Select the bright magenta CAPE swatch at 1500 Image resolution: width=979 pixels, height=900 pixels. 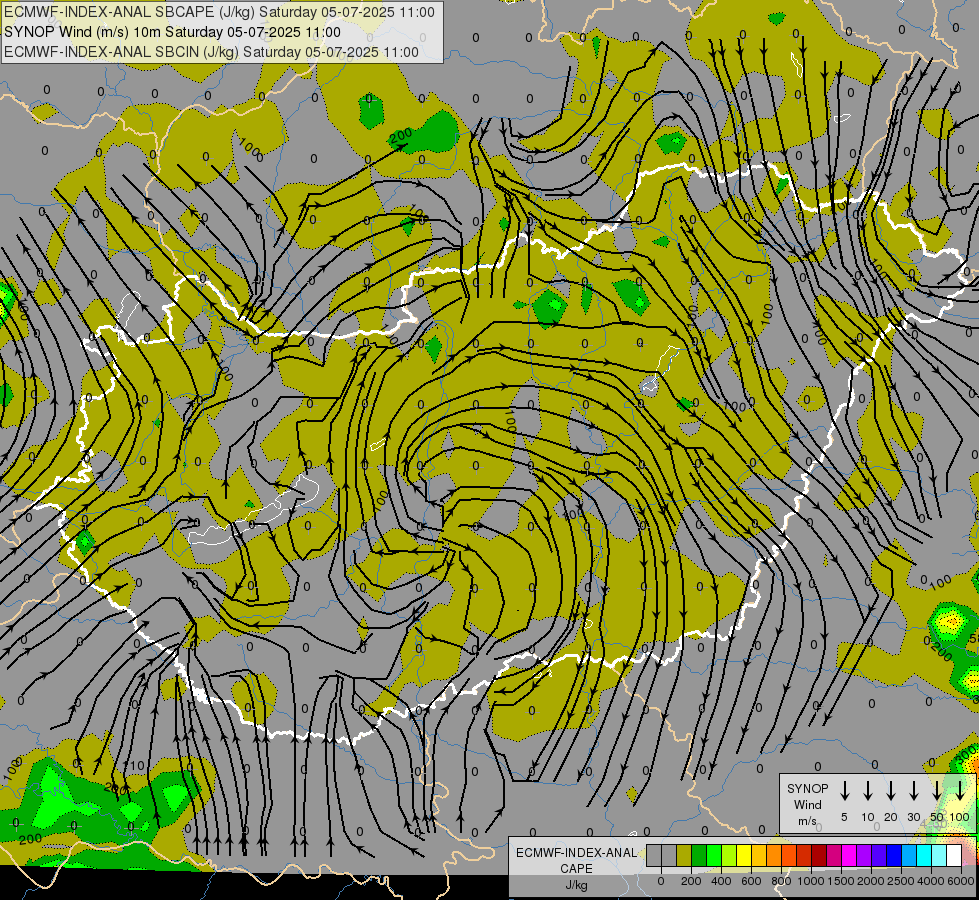click(x=849, y=856)
